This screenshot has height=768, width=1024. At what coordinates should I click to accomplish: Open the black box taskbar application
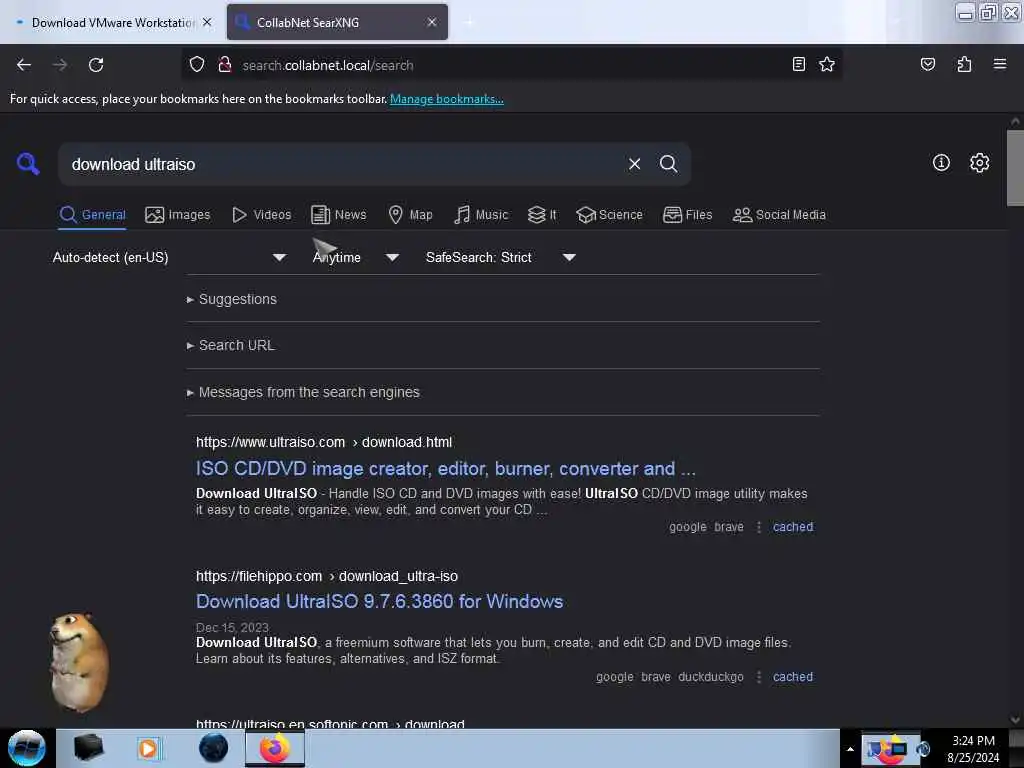point(88,748)
